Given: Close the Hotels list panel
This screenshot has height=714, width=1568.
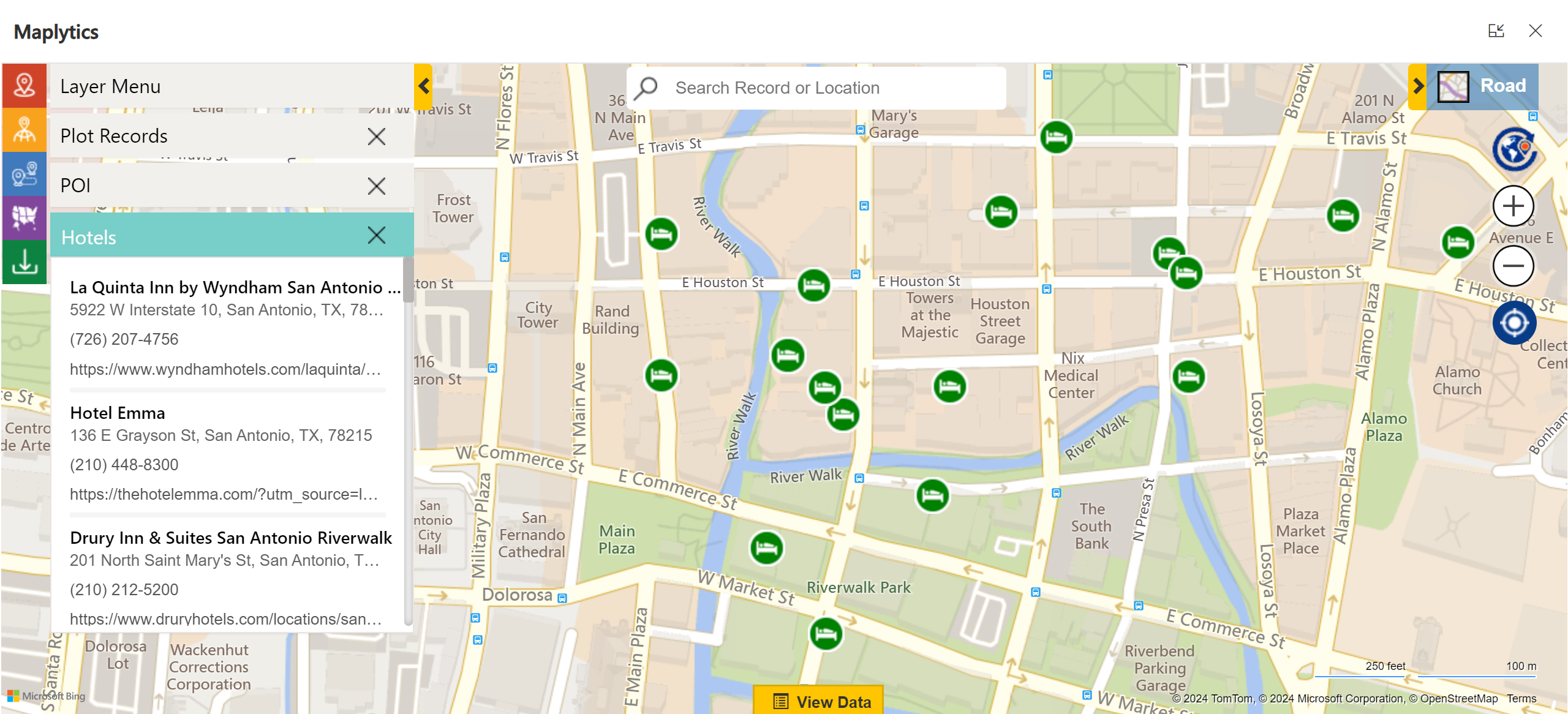Looking at the screenshot, I should click(x=376, y=235).
